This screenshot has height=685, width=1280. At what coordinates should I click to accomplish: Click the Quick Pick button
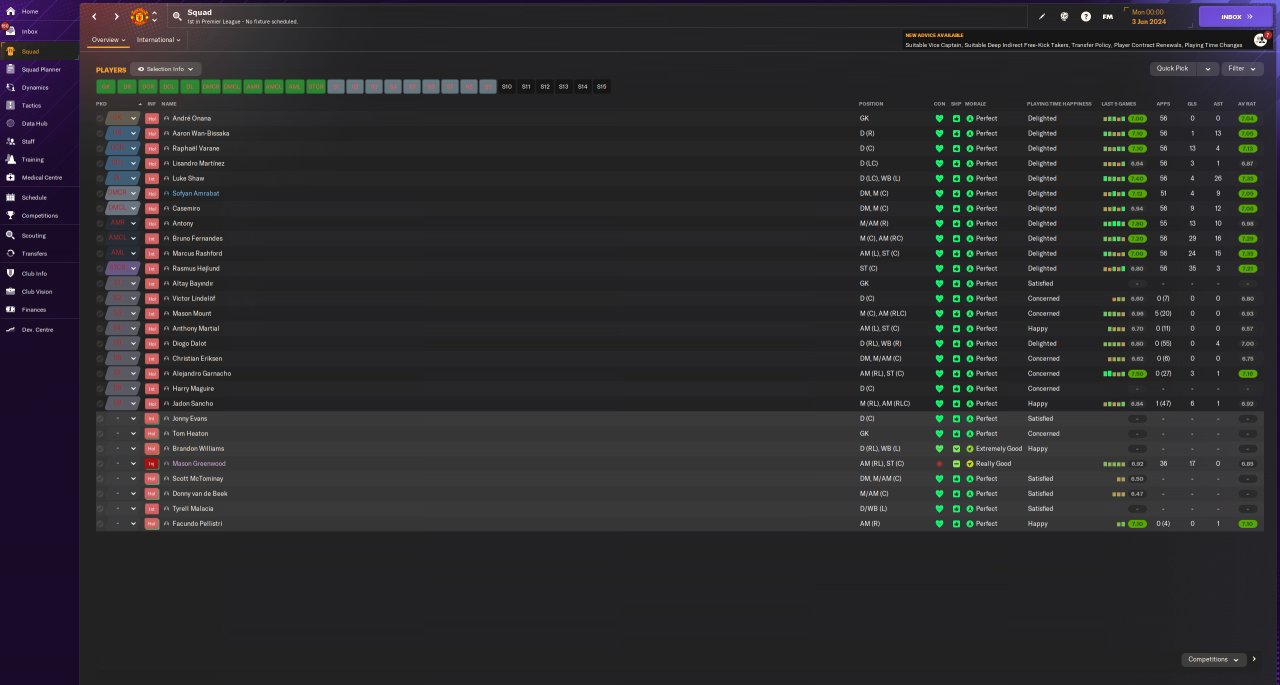click(1173, 69)
